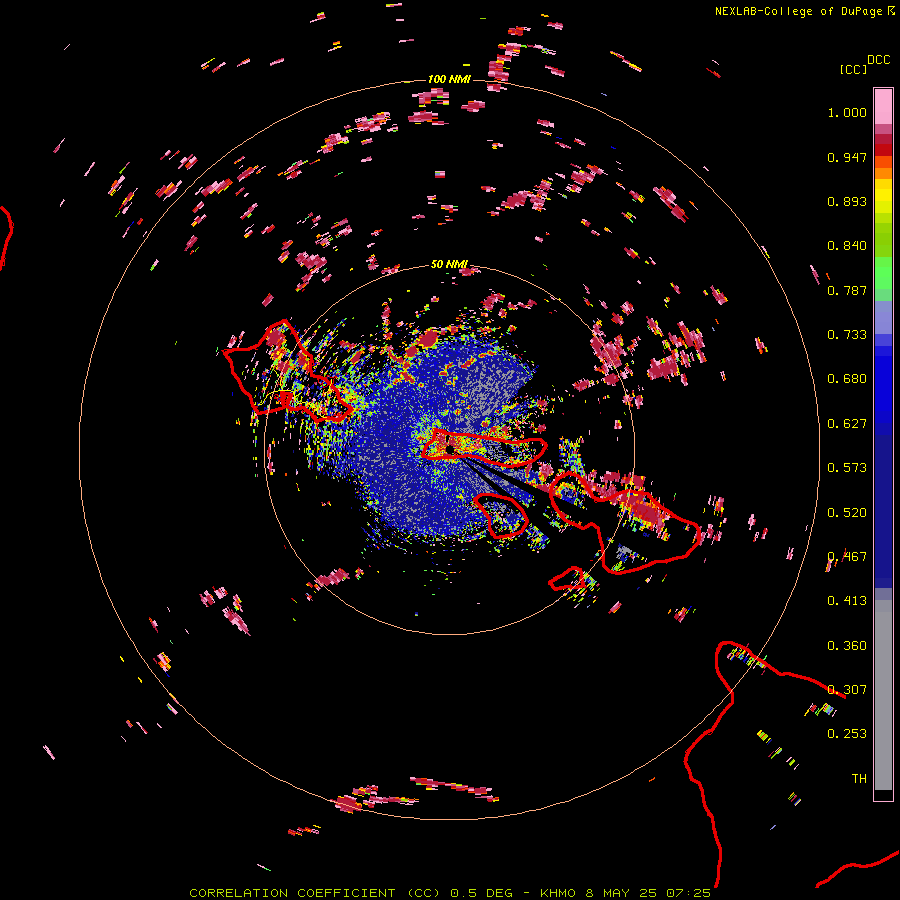Pick the light pink swatch beside 1.000
The image size is (900, 900).
[883, 107]
